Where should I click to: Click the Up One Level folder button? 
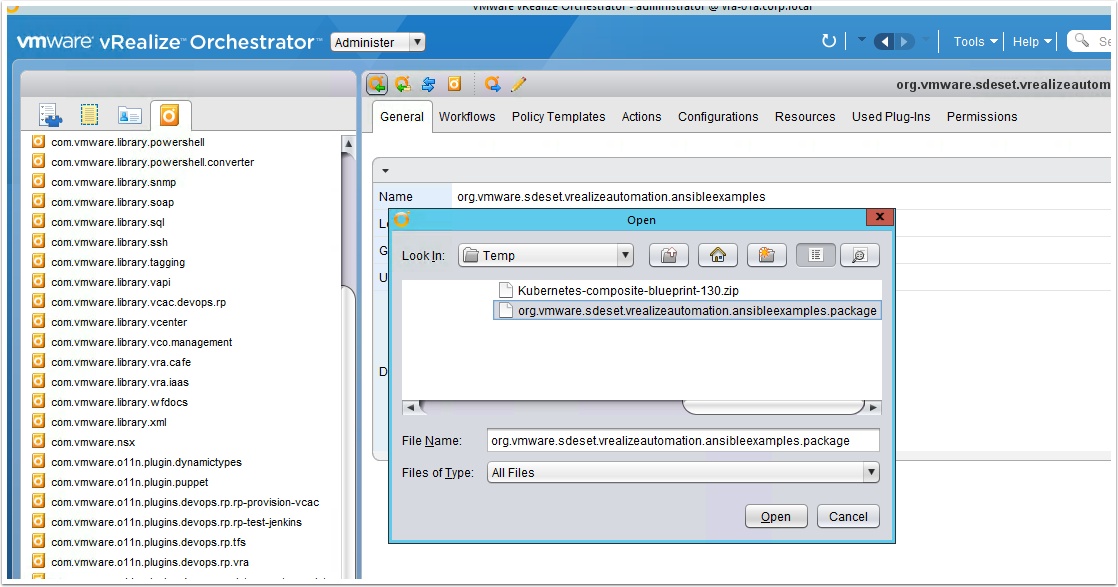click(669, 255)
